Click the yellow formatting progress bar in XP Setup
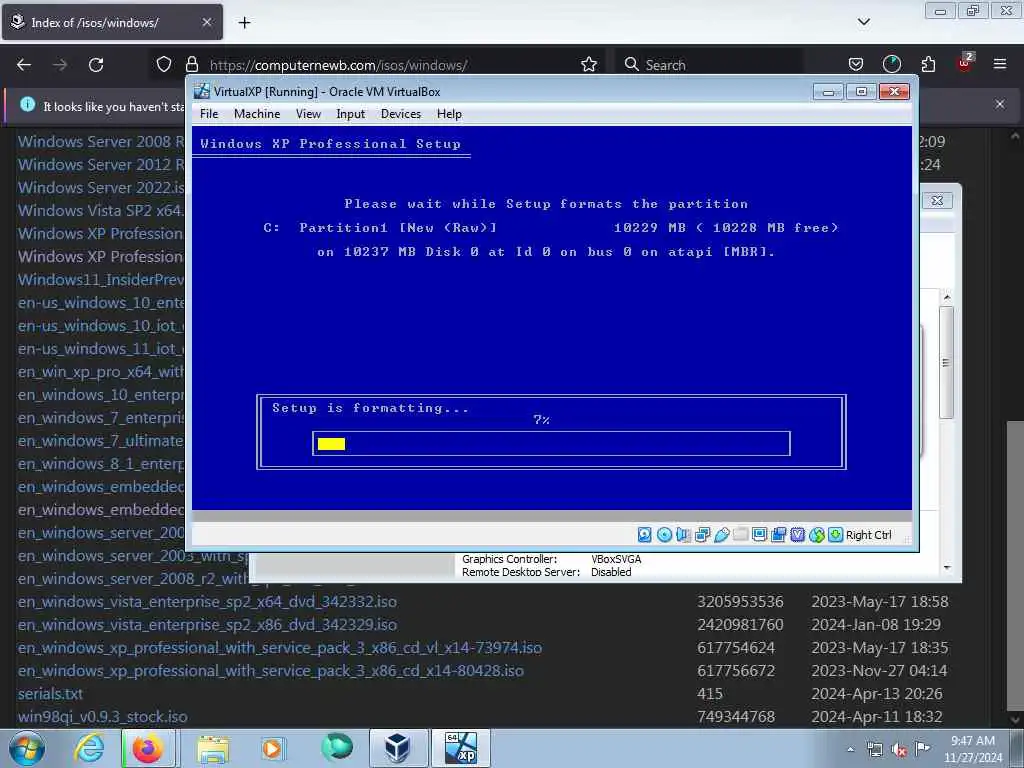 [x=331, y=444]
